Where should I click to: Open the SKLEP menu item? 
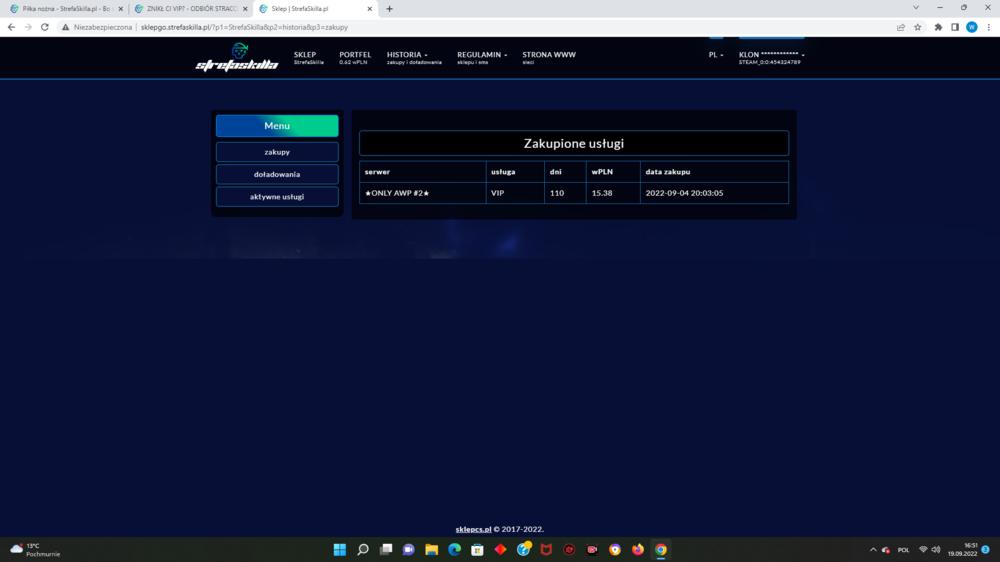click(x=309, y=57)
